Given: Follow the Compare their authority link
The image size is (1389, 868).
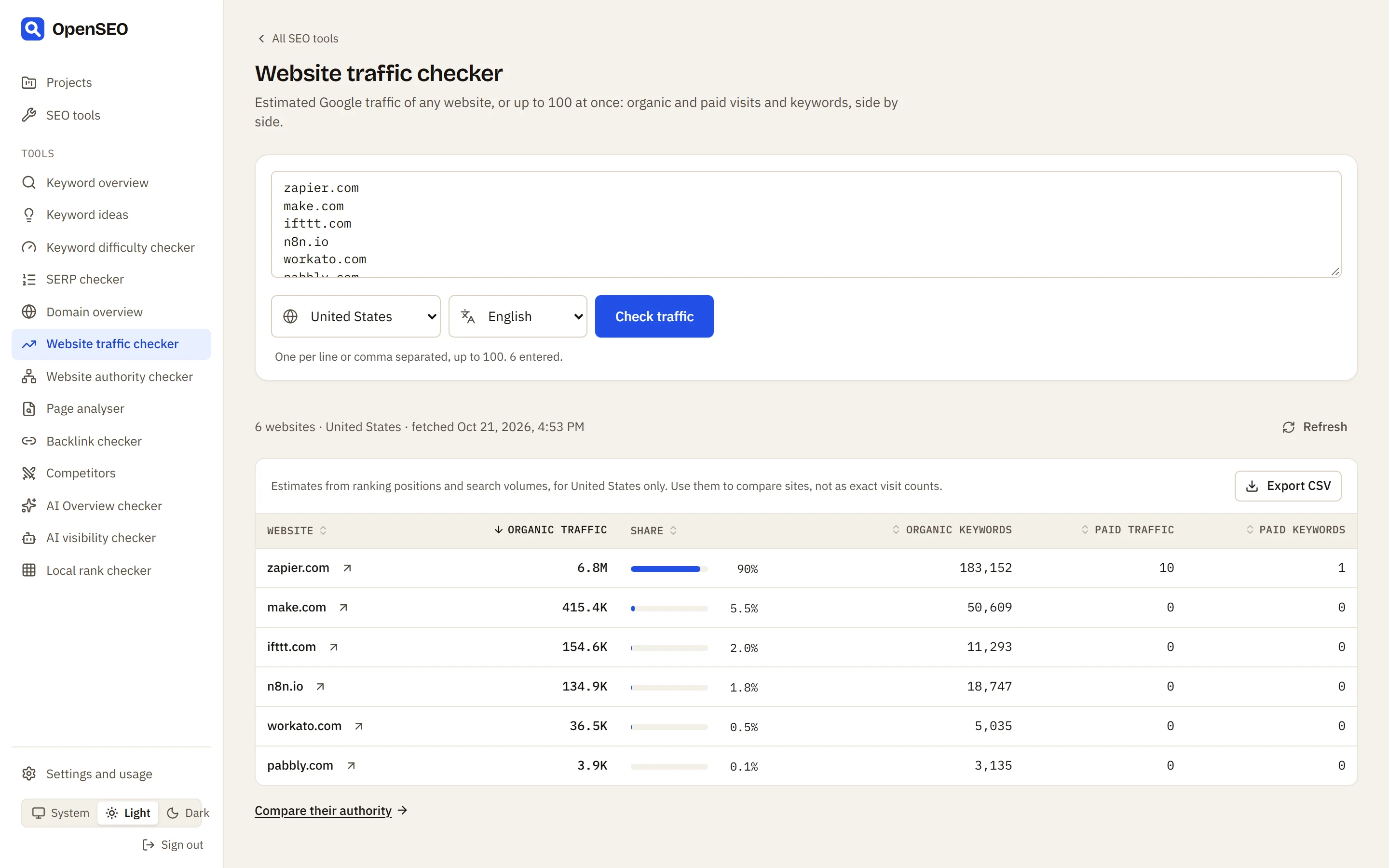Looking at the screenshot, I should pyautogui.click(x=331, y=811).
